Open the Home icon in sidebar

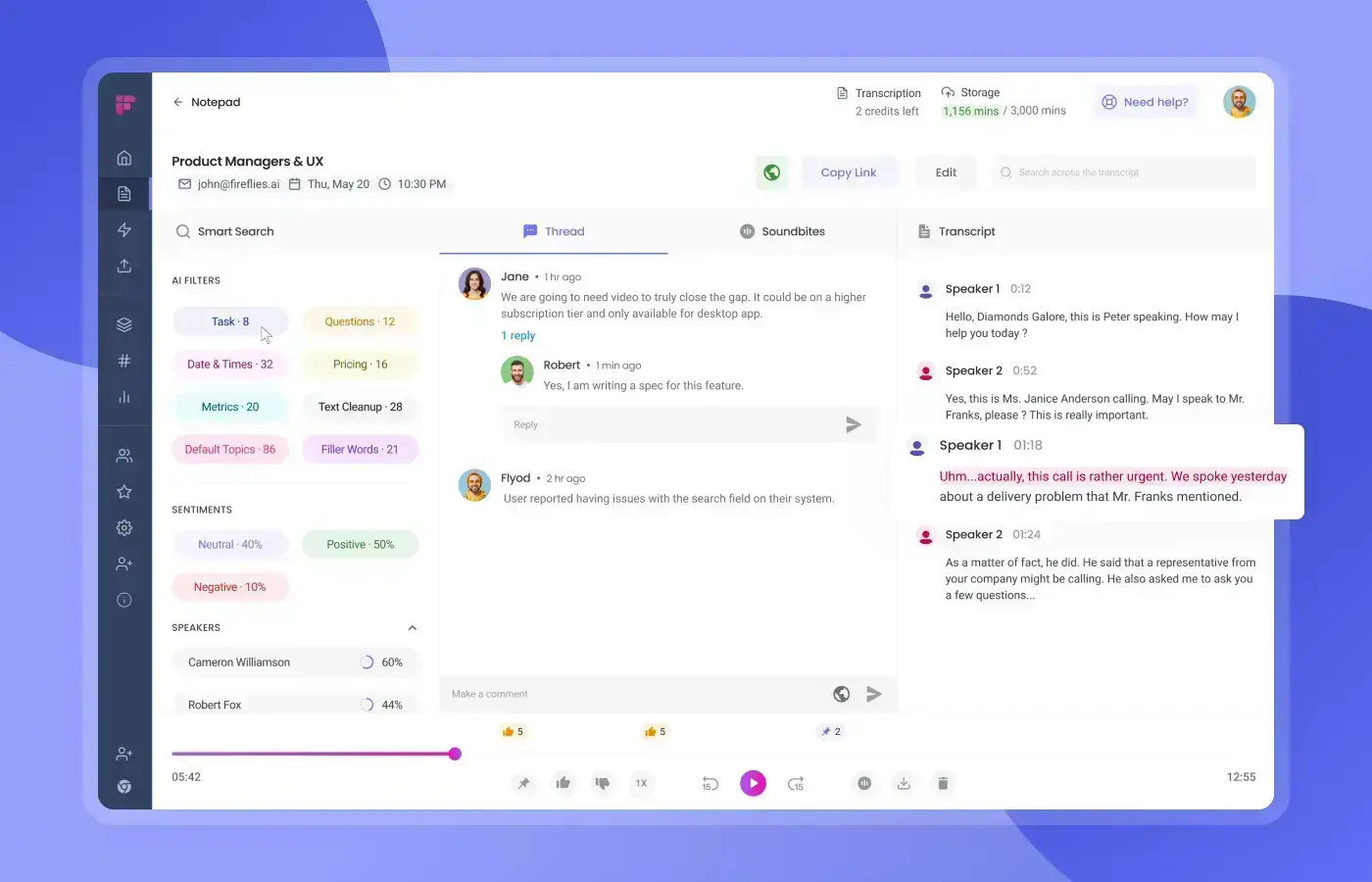pos(124,158)
